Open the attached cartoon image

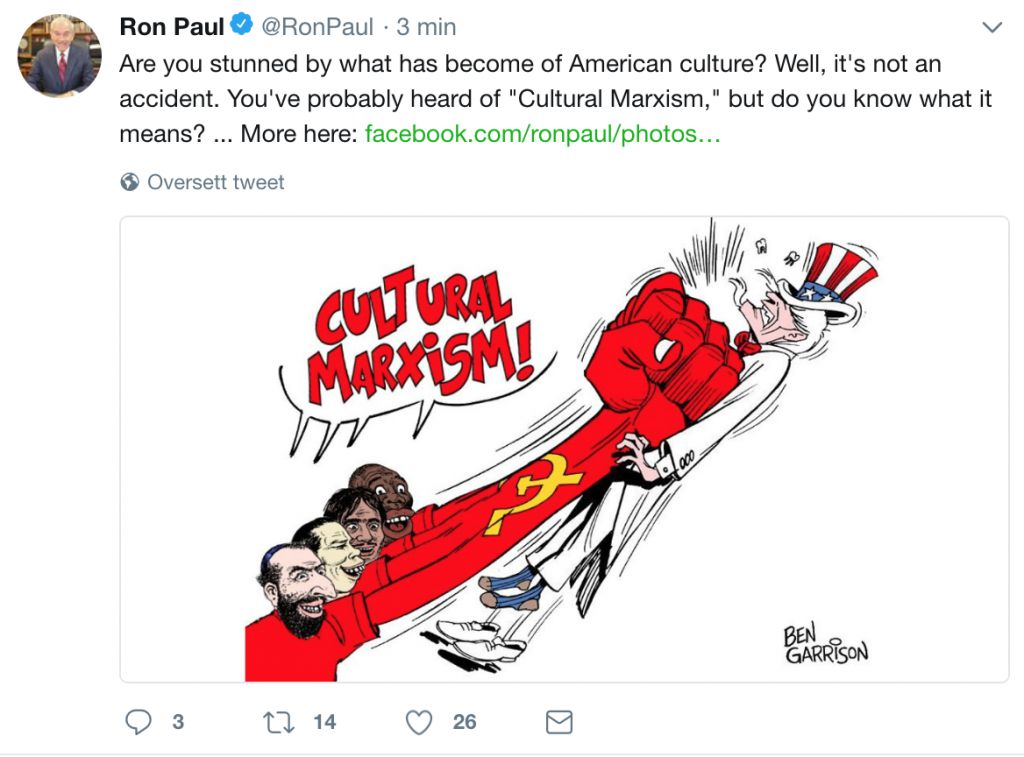(x=564, y=449)
